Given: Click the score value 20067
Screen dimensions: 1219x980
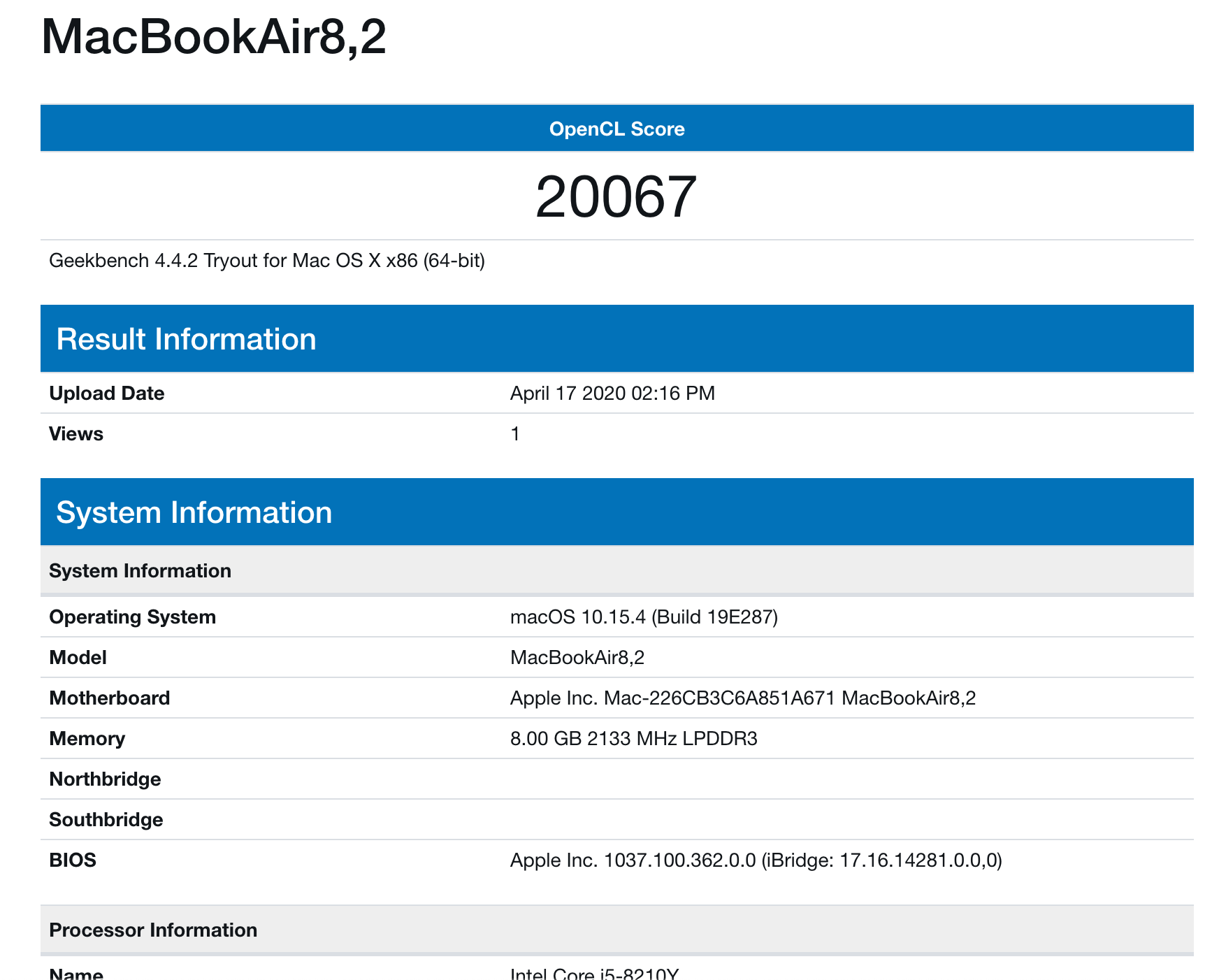Looking at the screenshot, I should point(616,196).
